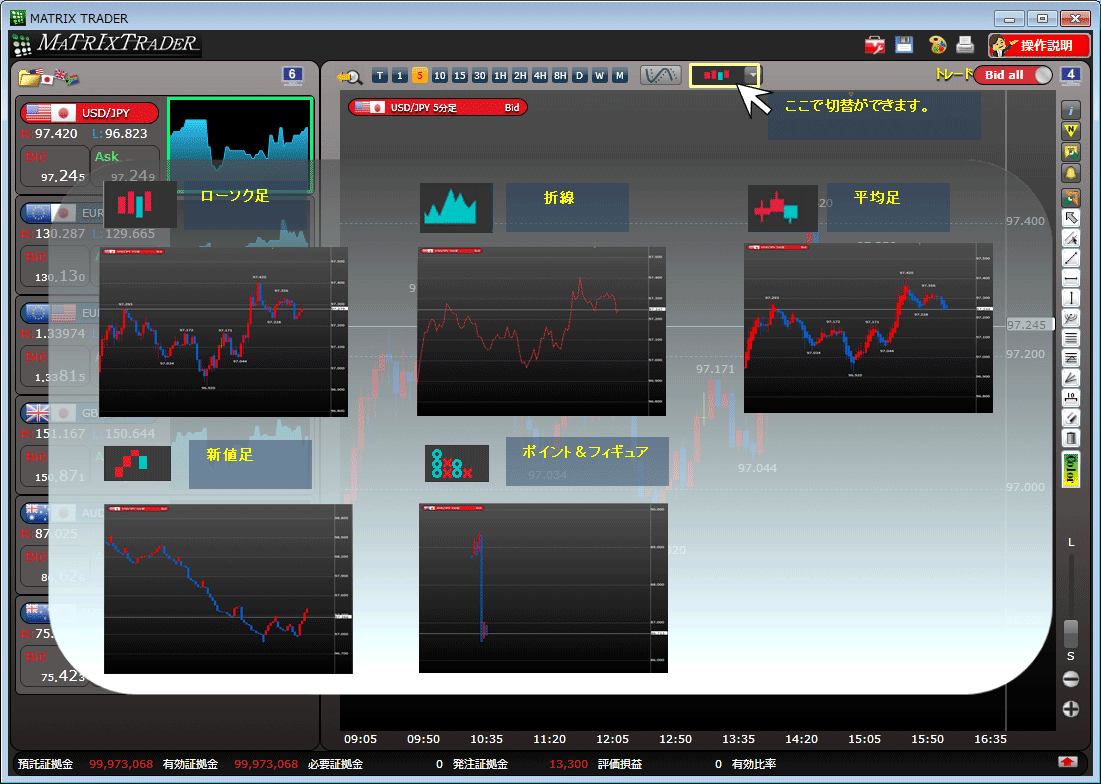Click the magnifier back-arrow icon

tap(350, 77)
